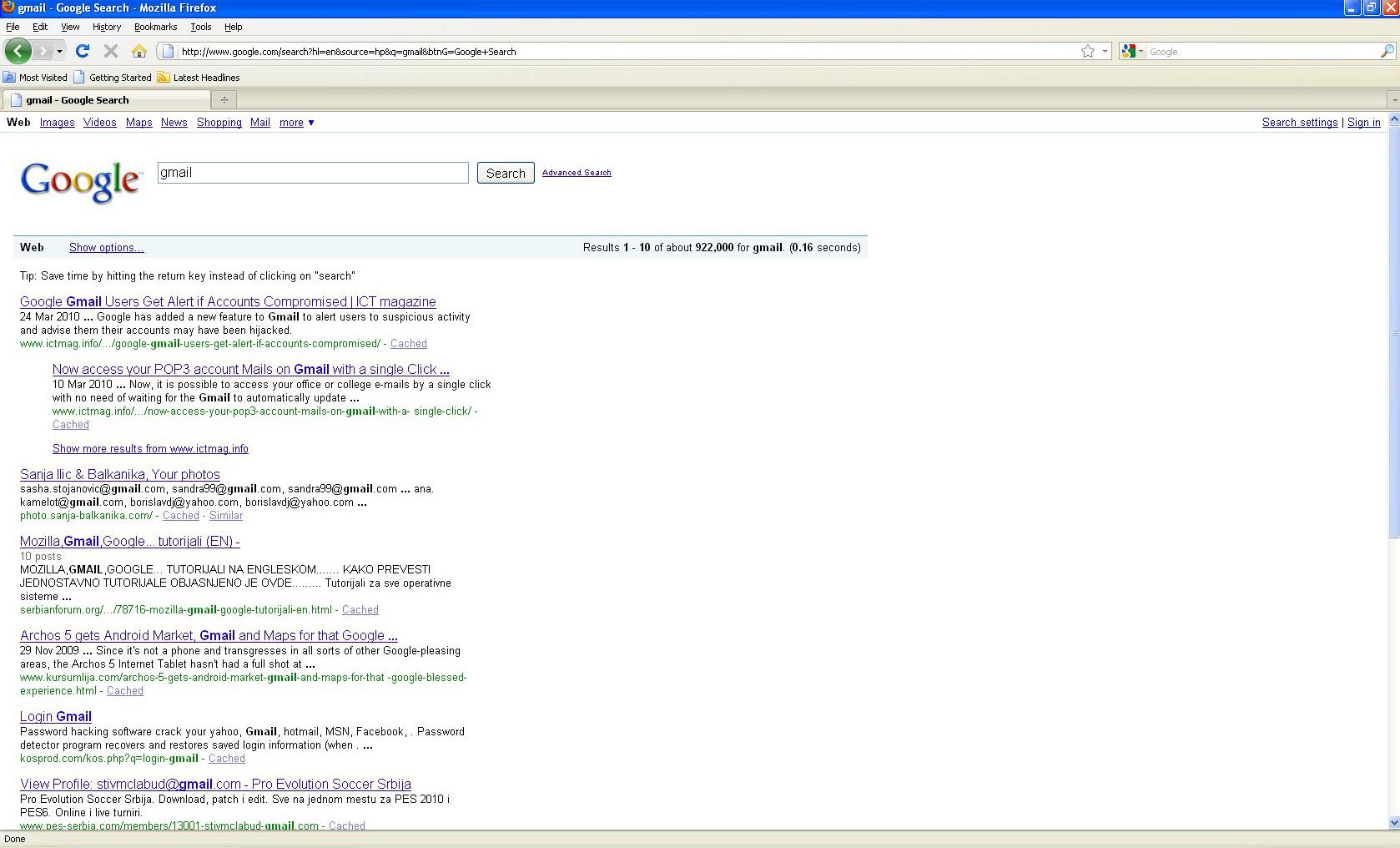Screen dimensions: 1400x848
Task: Open the Getting Started bookmark
Action: point(113,78)
